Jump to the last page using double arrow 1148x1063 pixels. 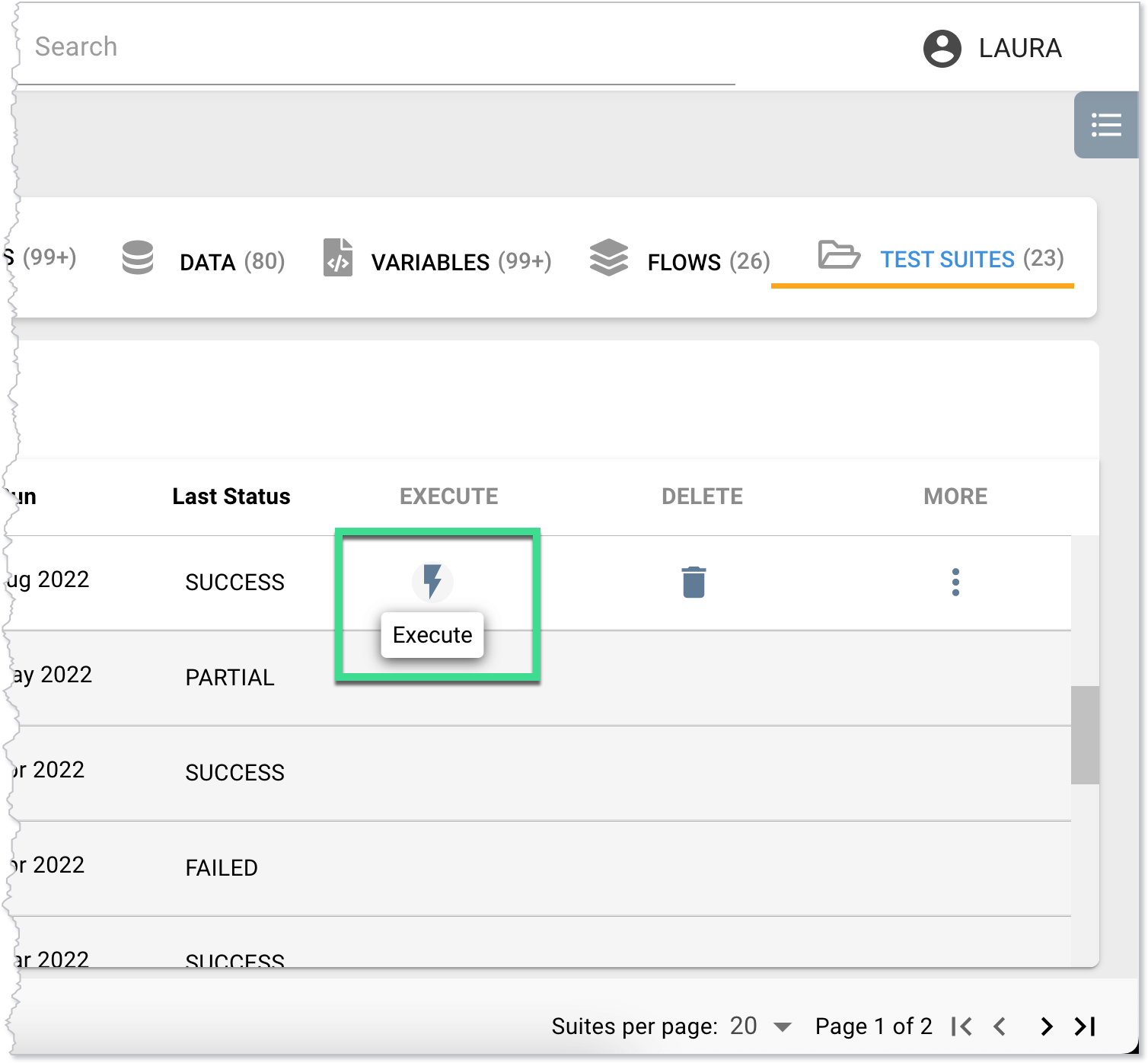[1083, 1027]
